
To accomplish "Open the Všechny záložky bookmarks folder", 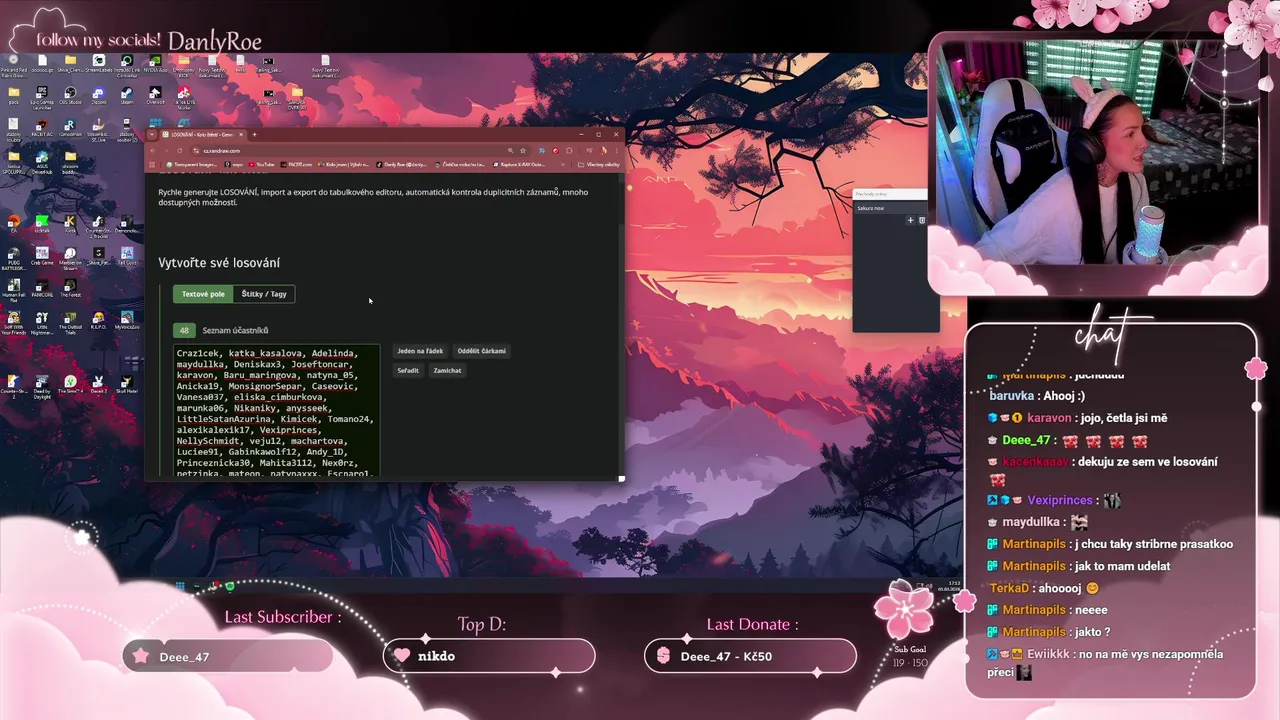I will coord(599,164).
